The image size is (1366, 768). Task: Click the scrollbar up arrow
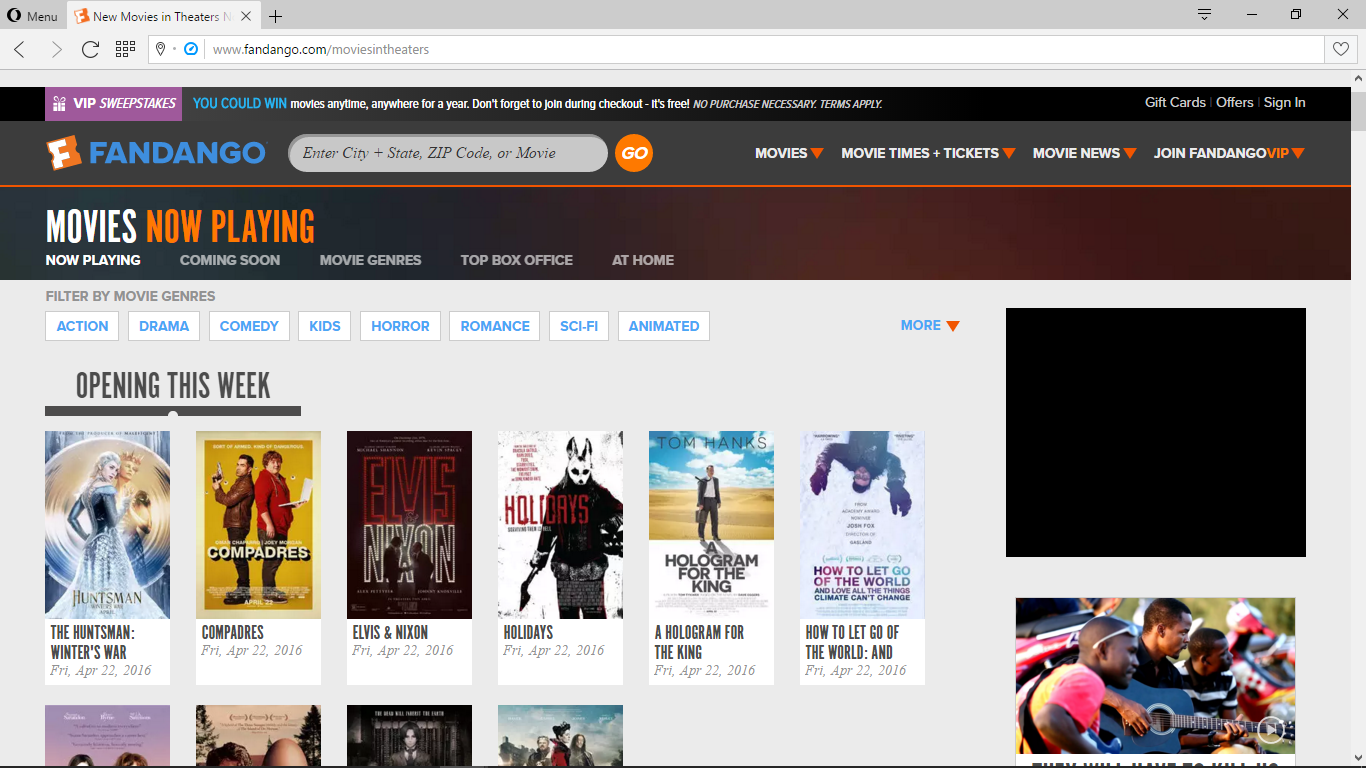coord(1358,78)
